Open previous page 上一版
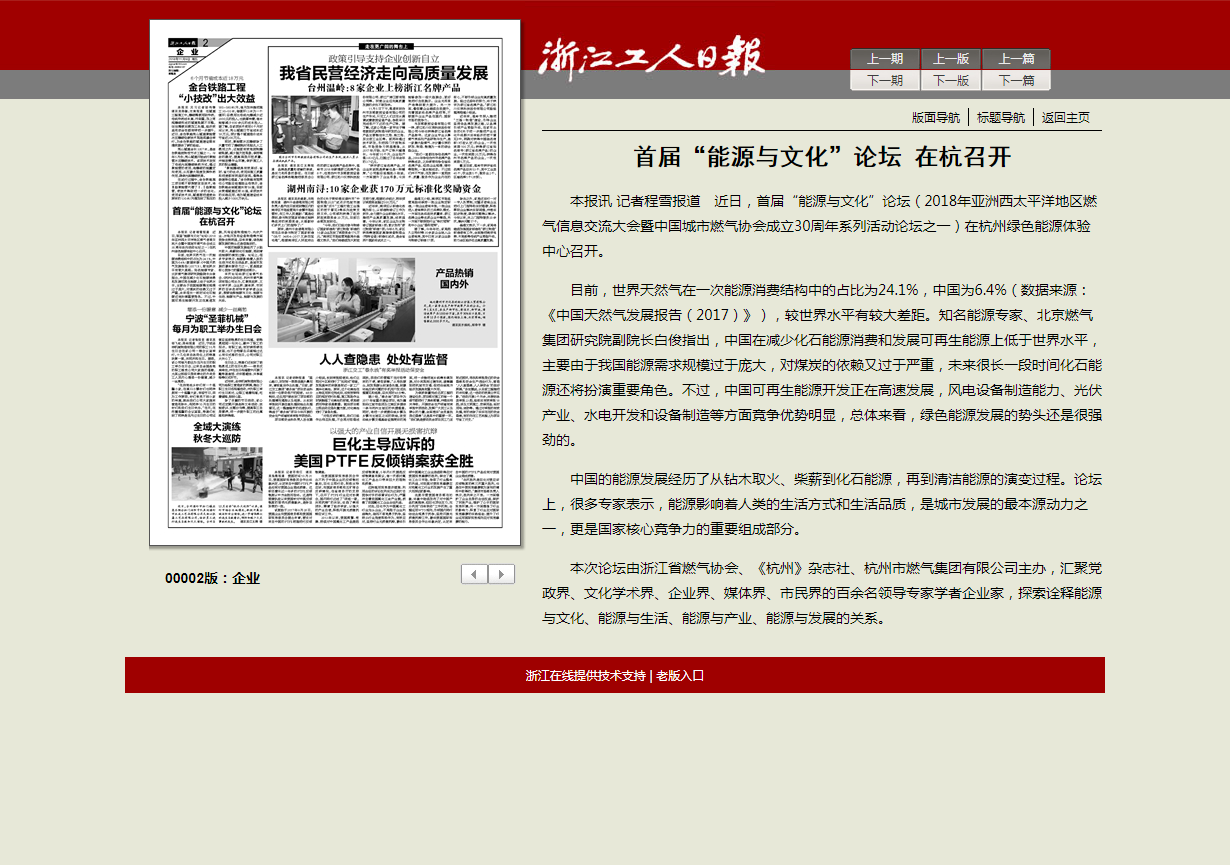The width and height of the screenshot is (1230, 865). pyautogui.click(x=950, y=59)
